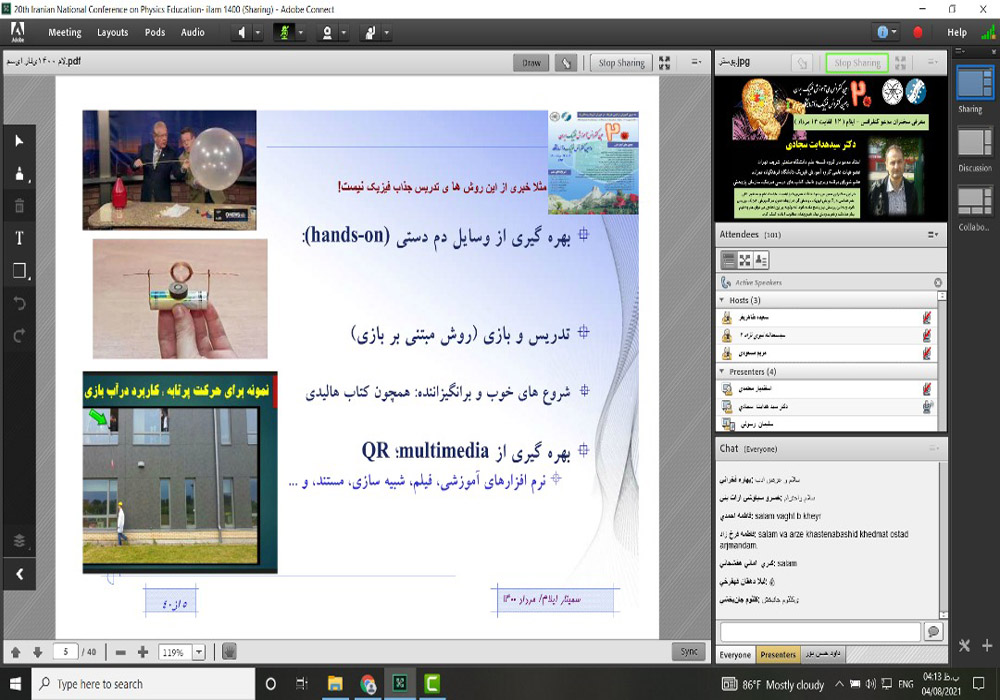Click the webcam icon in top bar
Image resolution: width=1000 pixels, height=700 pixels.
[326, 32]
